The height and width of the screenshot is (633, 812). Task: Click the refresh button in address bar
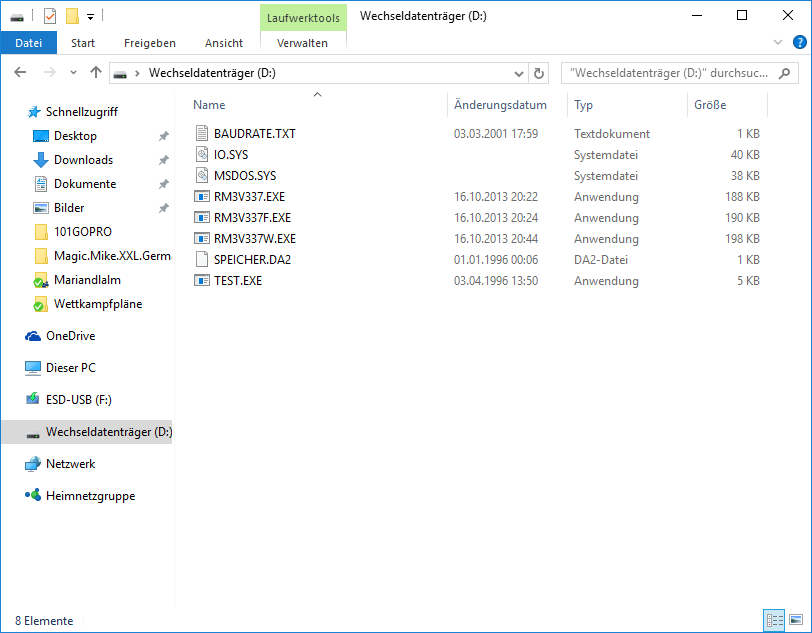click(539, 73)
